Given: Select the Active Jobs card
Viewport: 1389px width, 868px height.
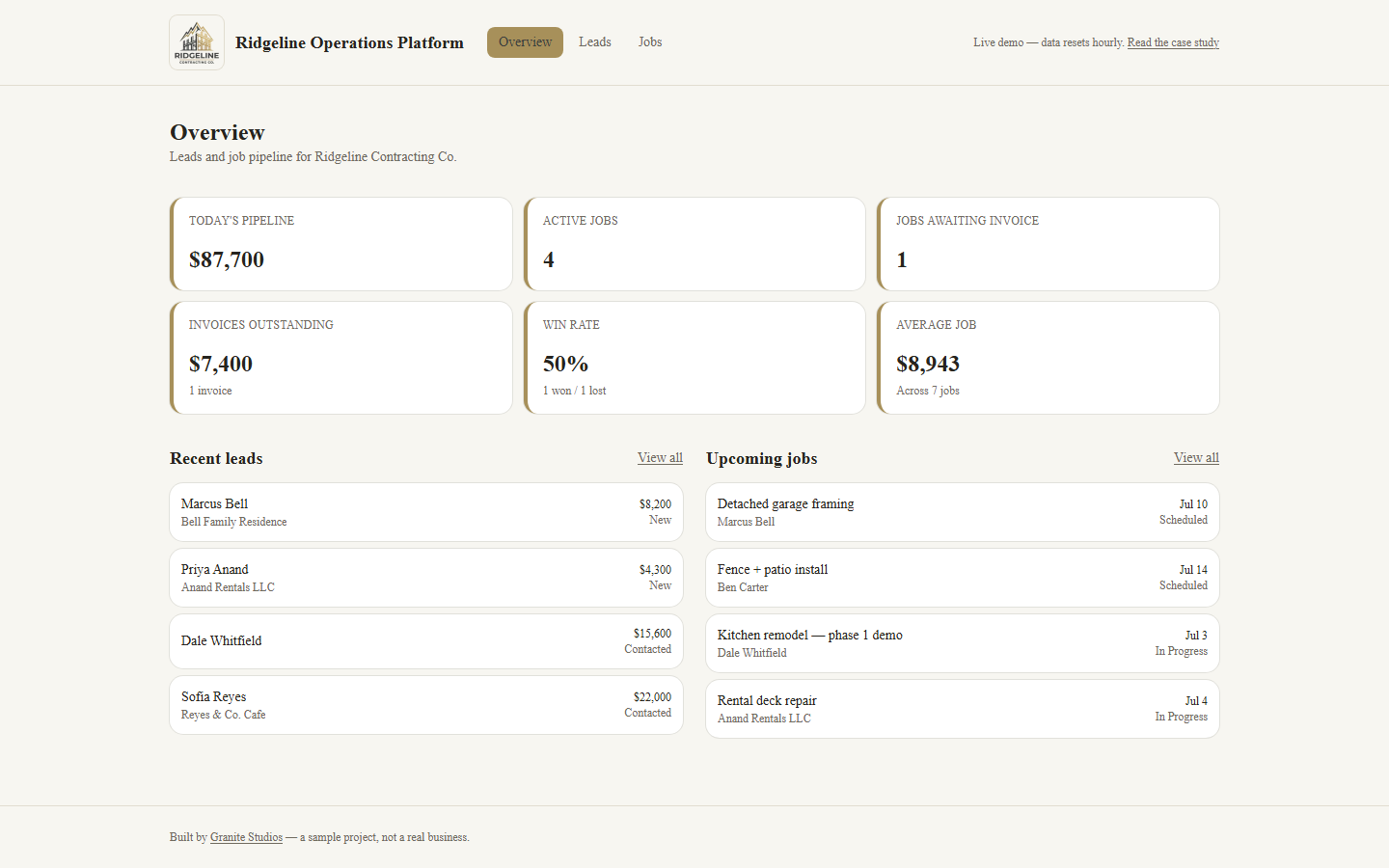Looking at the screenshot, I should 694,244.
